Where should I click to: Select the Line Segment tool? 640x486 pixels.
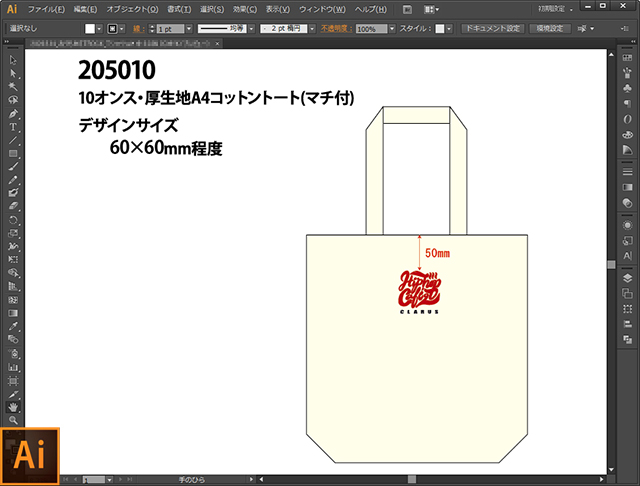click(x=13, y=140)
